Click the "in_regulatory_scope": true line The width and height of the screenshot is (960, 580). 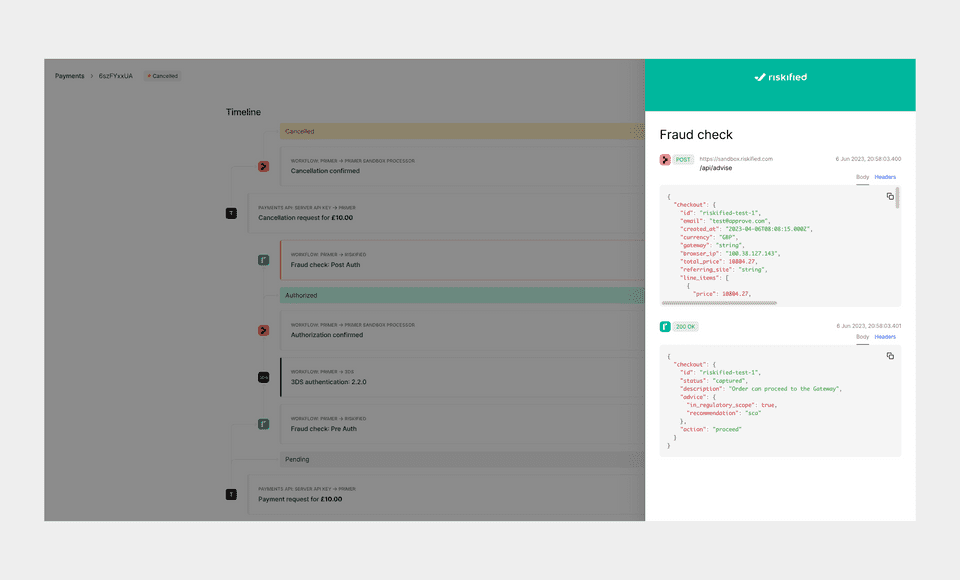[732, 405]
